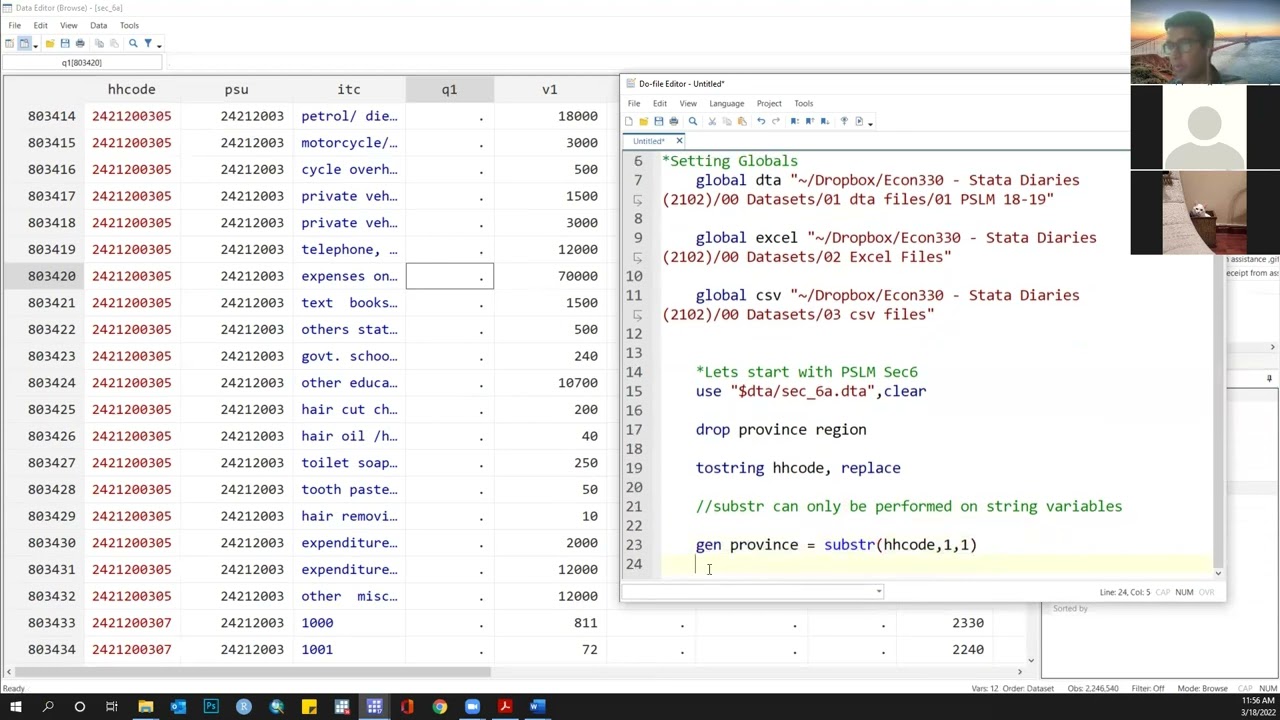
Task: Open the Do-file Editor Edit menu
Action: (660, 103)
